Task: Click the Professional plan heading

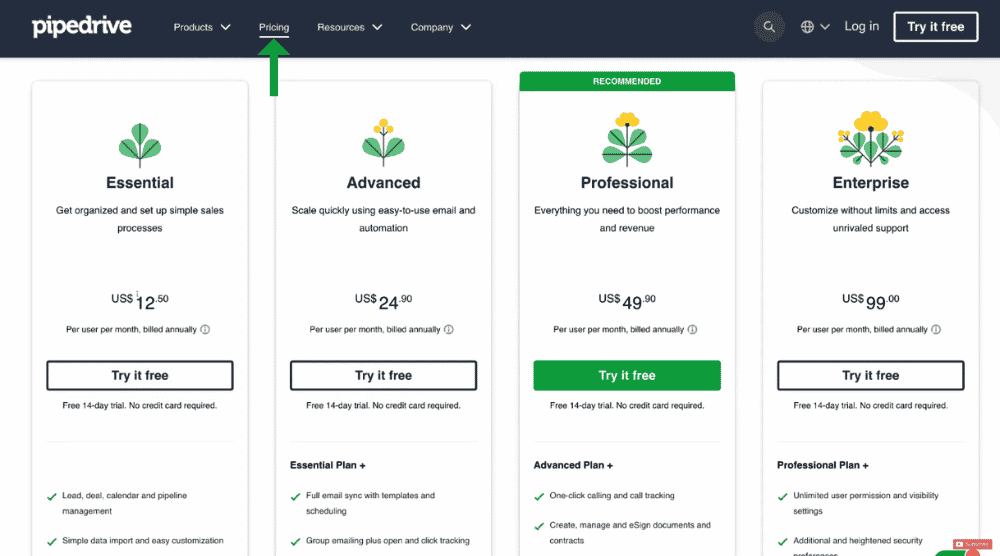Action: click(x=627, y=183)
